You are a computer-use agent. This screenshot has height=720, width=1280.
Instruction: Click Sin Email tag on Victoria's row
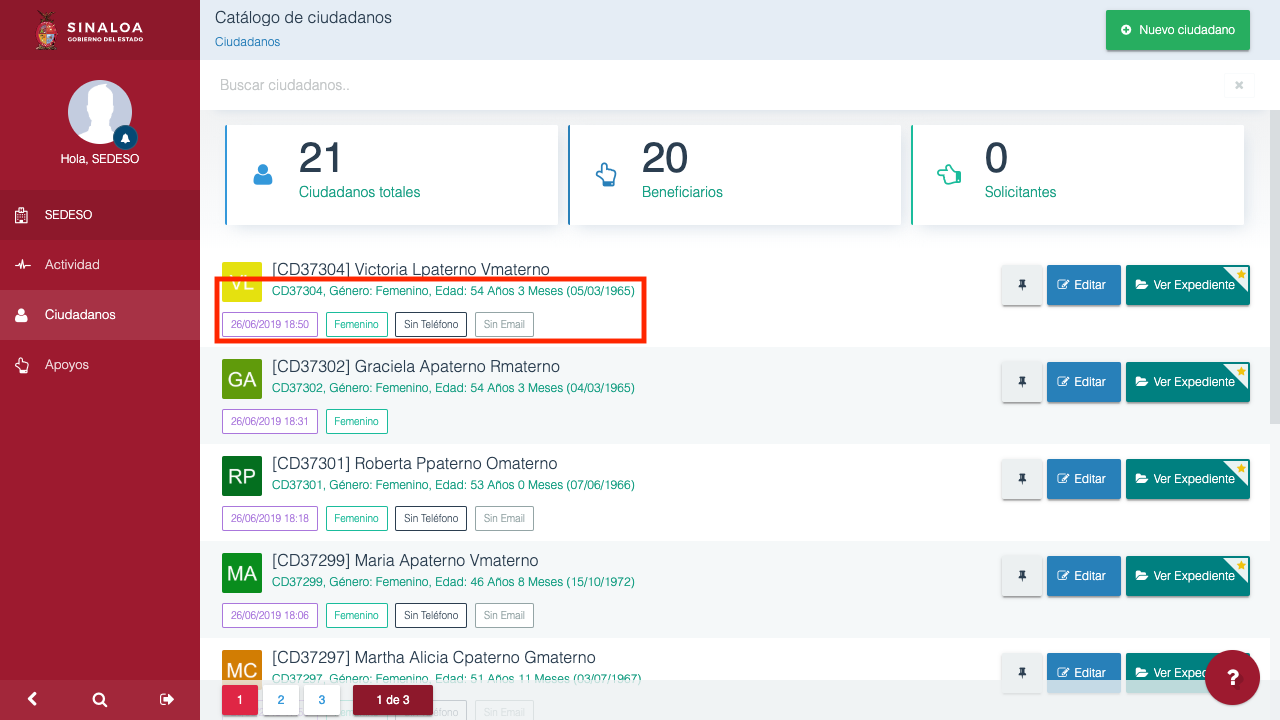[504, 324]
